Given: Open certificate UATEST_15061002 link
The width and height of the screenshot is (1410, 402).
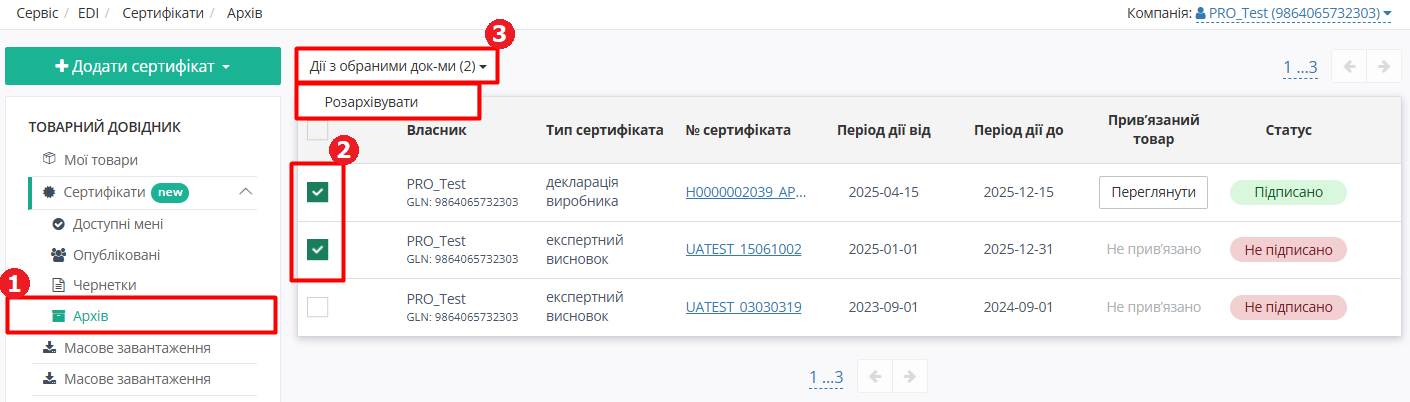Looking at the screenshot, I should 743,249.
